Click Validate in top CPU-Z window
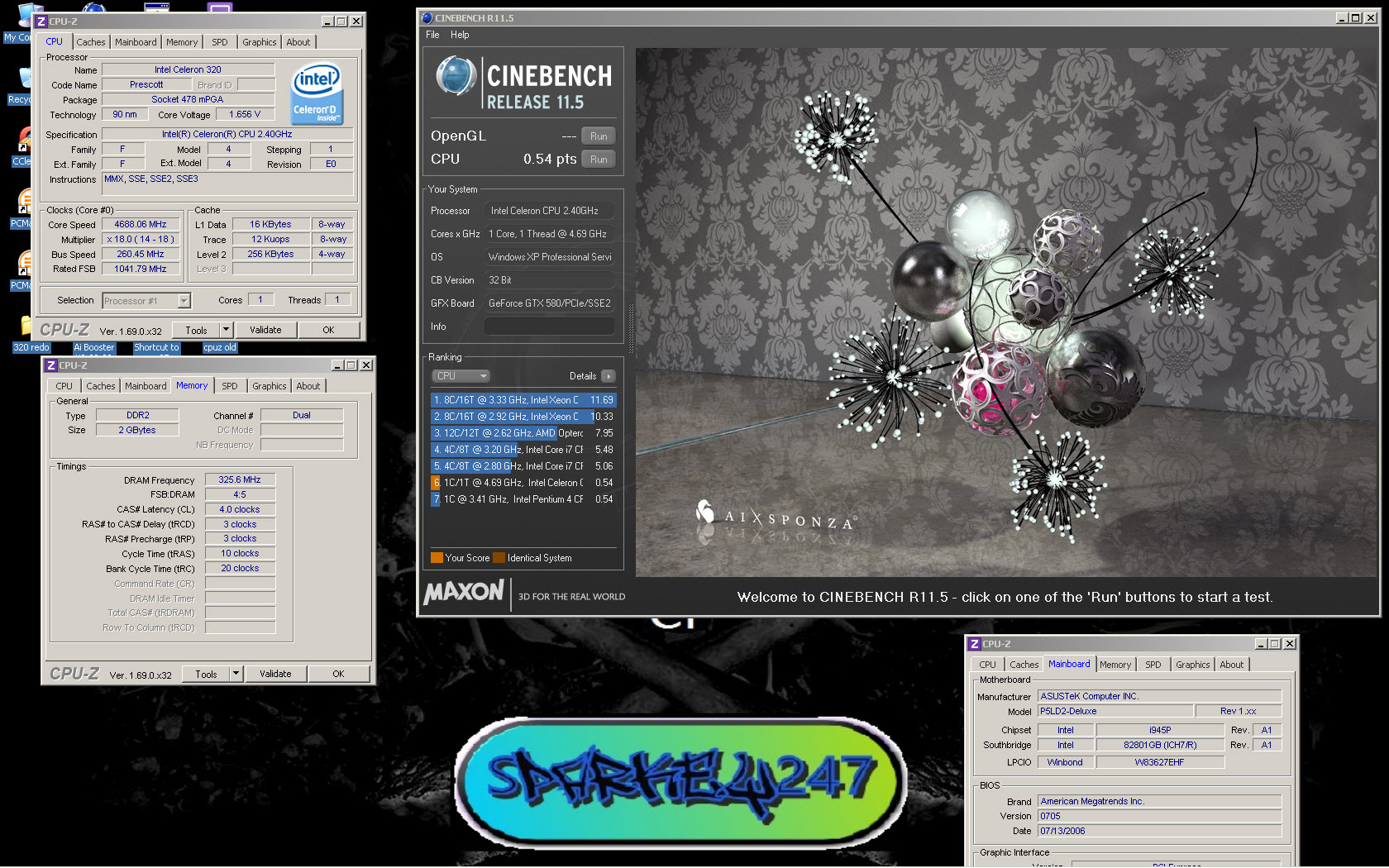 (x=265, y=330)
